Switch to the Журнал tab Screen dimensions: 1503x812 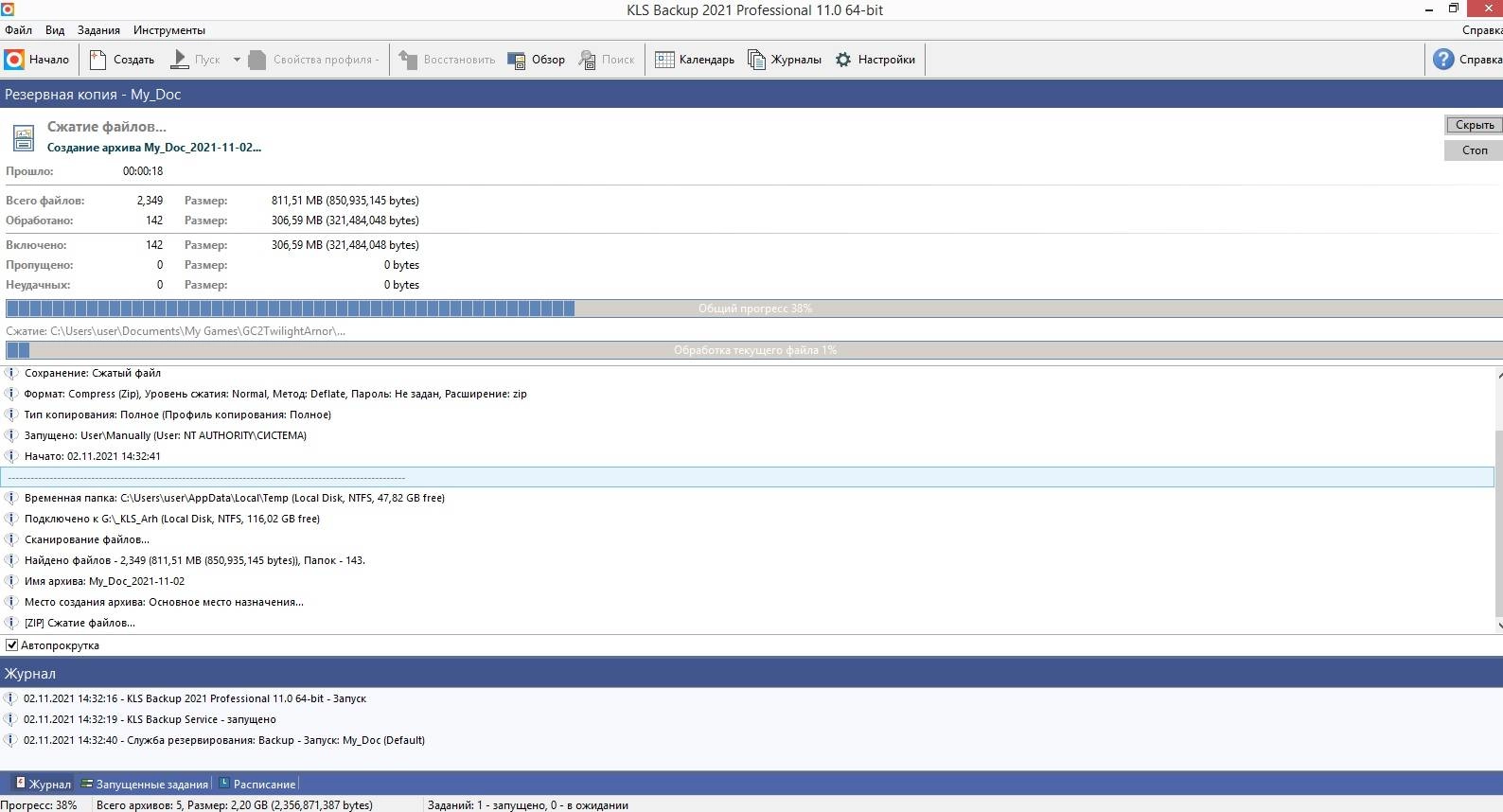(x=43, y=784)
